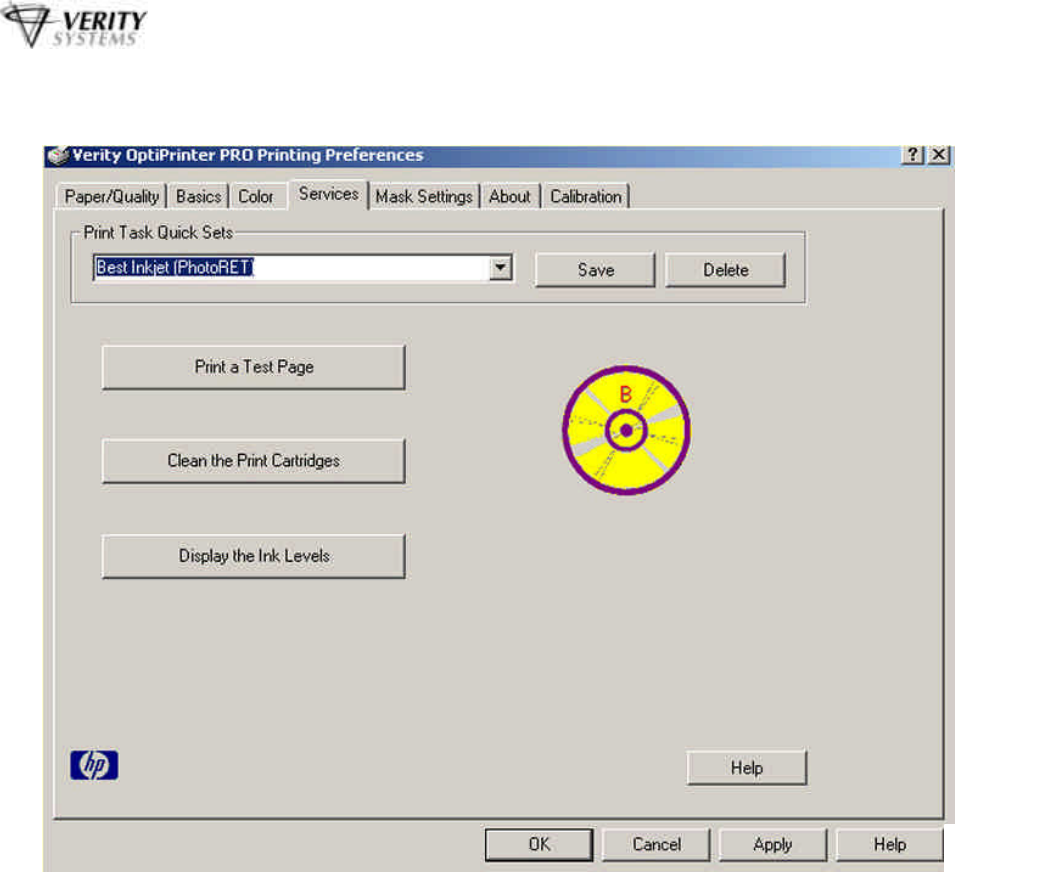Select the Services tab
This screenshot has height=880, width=1055.
(x=328, y=194)
